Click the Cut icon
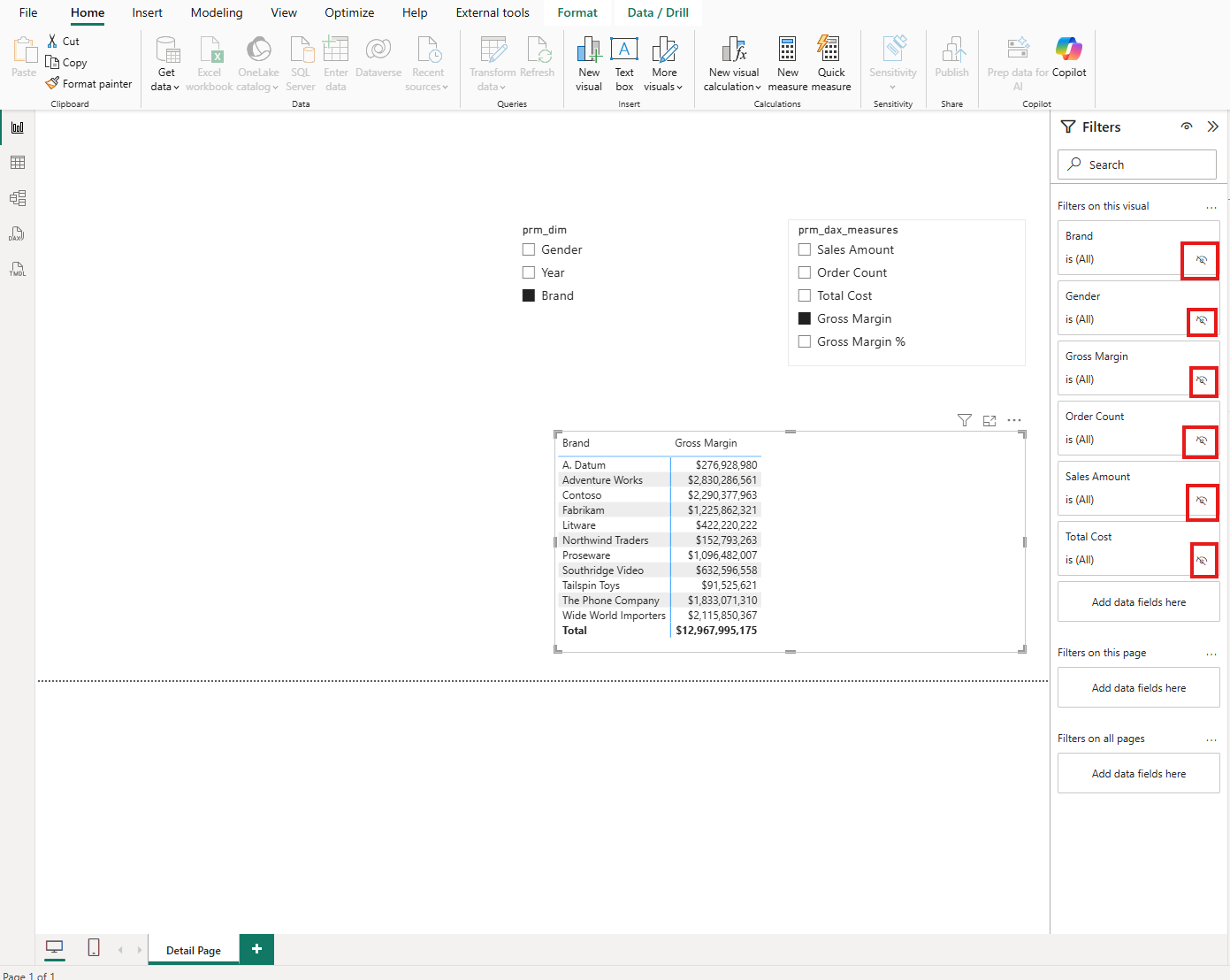The width and height of the screenshot is (1230, 980). click(x=53, y=41)
